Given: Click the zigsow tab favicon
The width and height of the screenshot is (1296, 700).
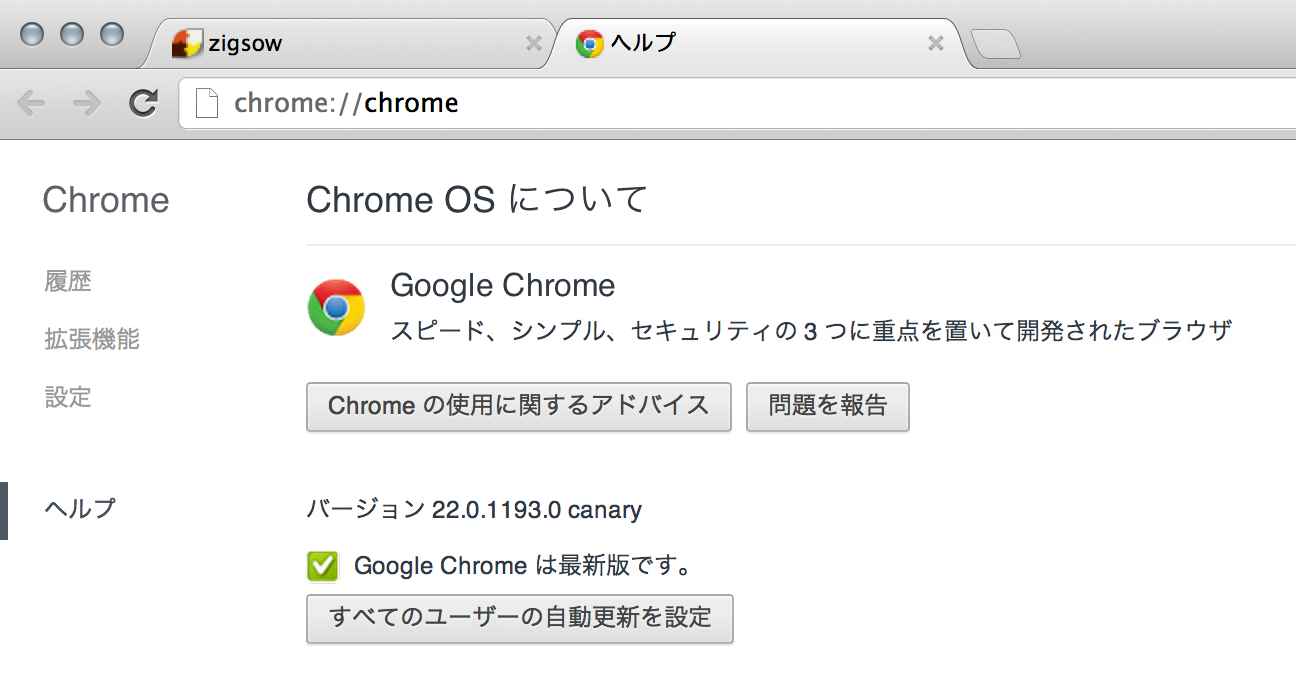Looking at the screenshot, I should [x=186, y=43].
